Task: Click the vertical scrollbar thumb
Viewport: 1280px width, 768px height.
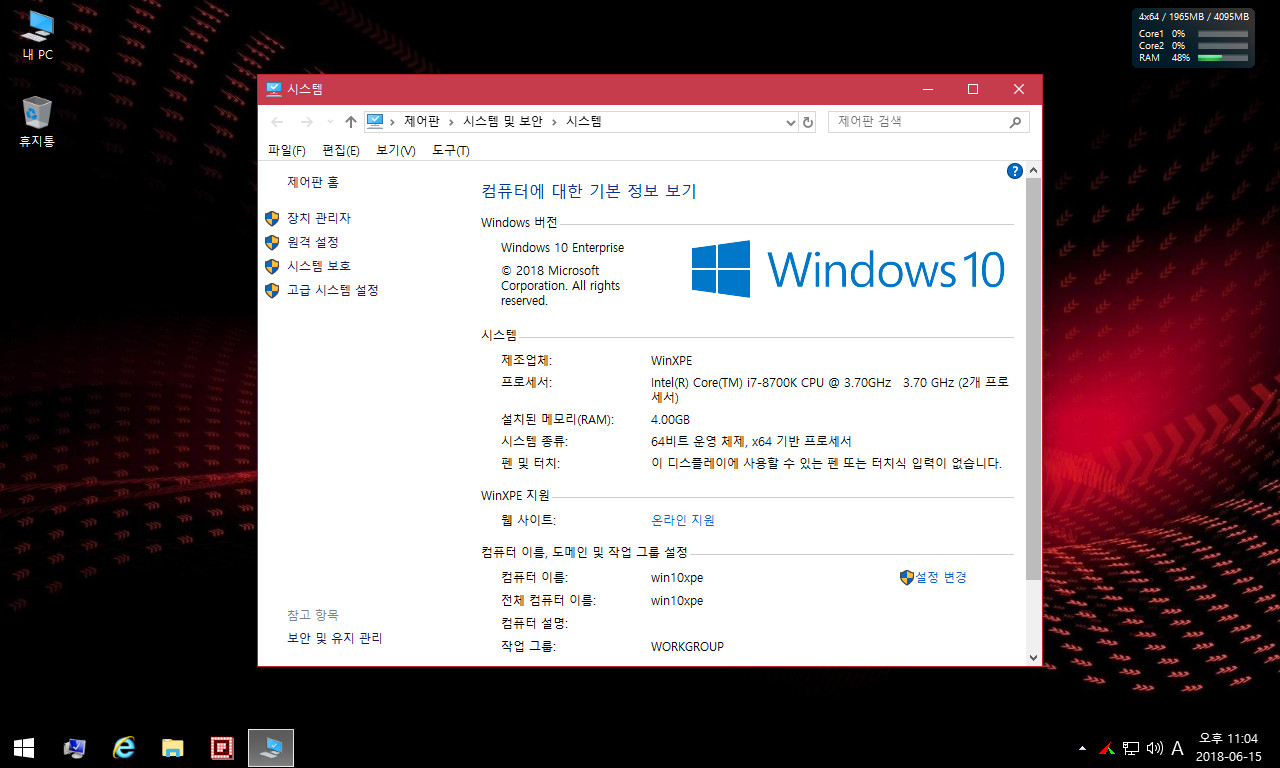Action: 1034,380
